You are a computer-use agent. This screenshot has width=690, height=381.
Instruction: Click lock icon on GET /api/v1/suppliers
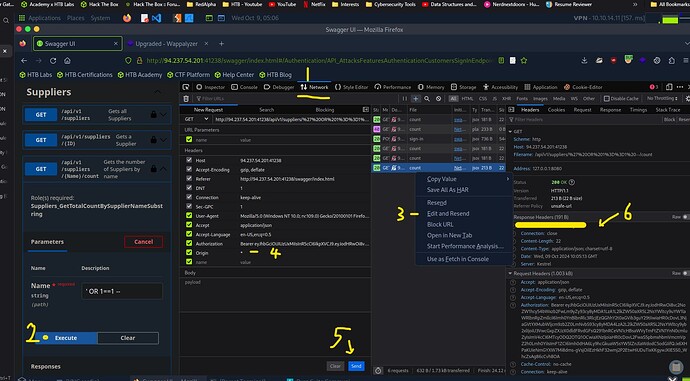coord(153,114)
